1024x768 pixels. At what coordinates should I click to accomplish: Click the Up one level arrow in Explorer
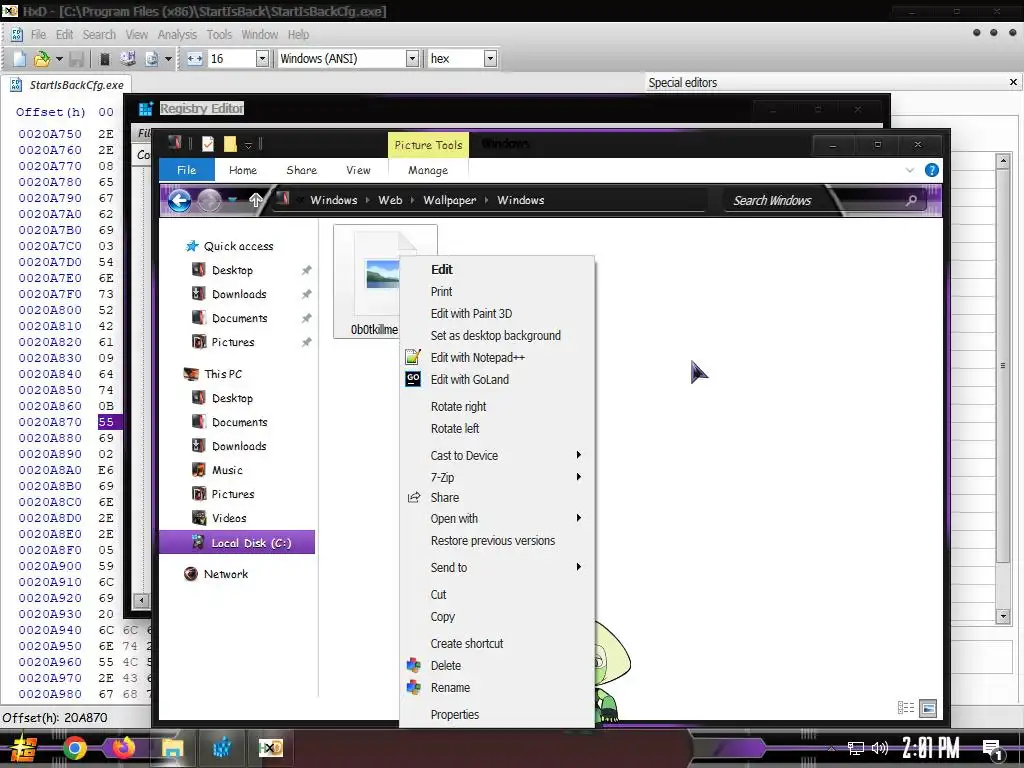(255, 200)
